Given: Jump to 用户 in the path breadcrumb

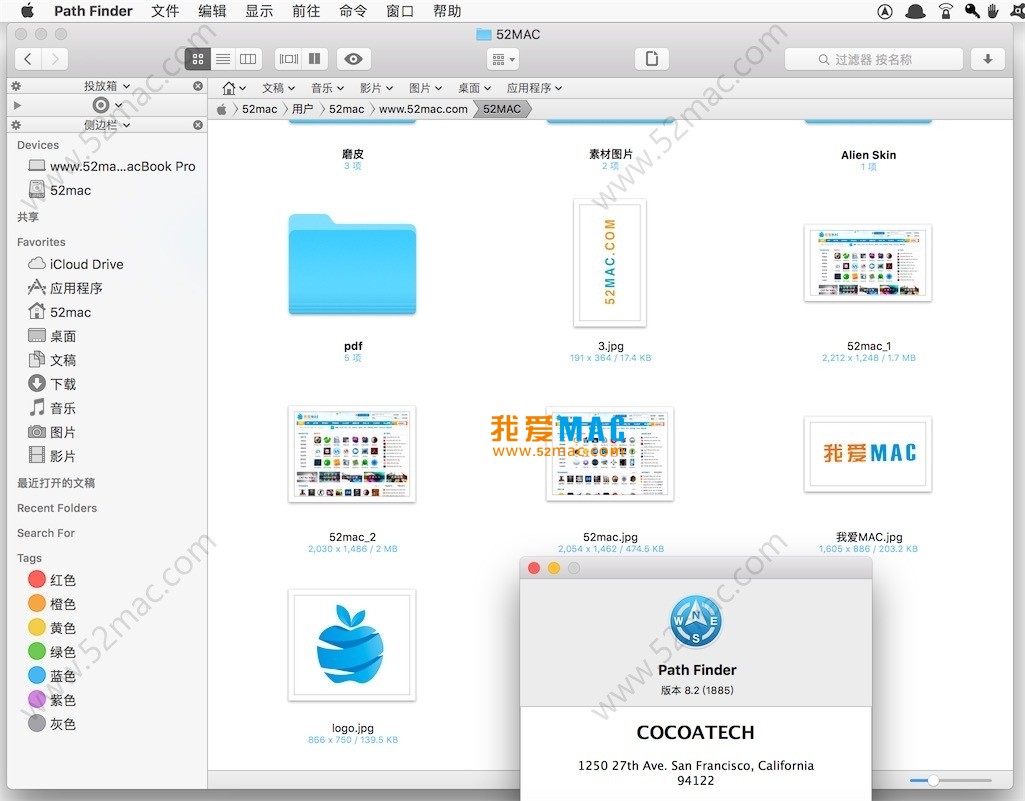Looking at the screenshot, I should click(302, 109).
